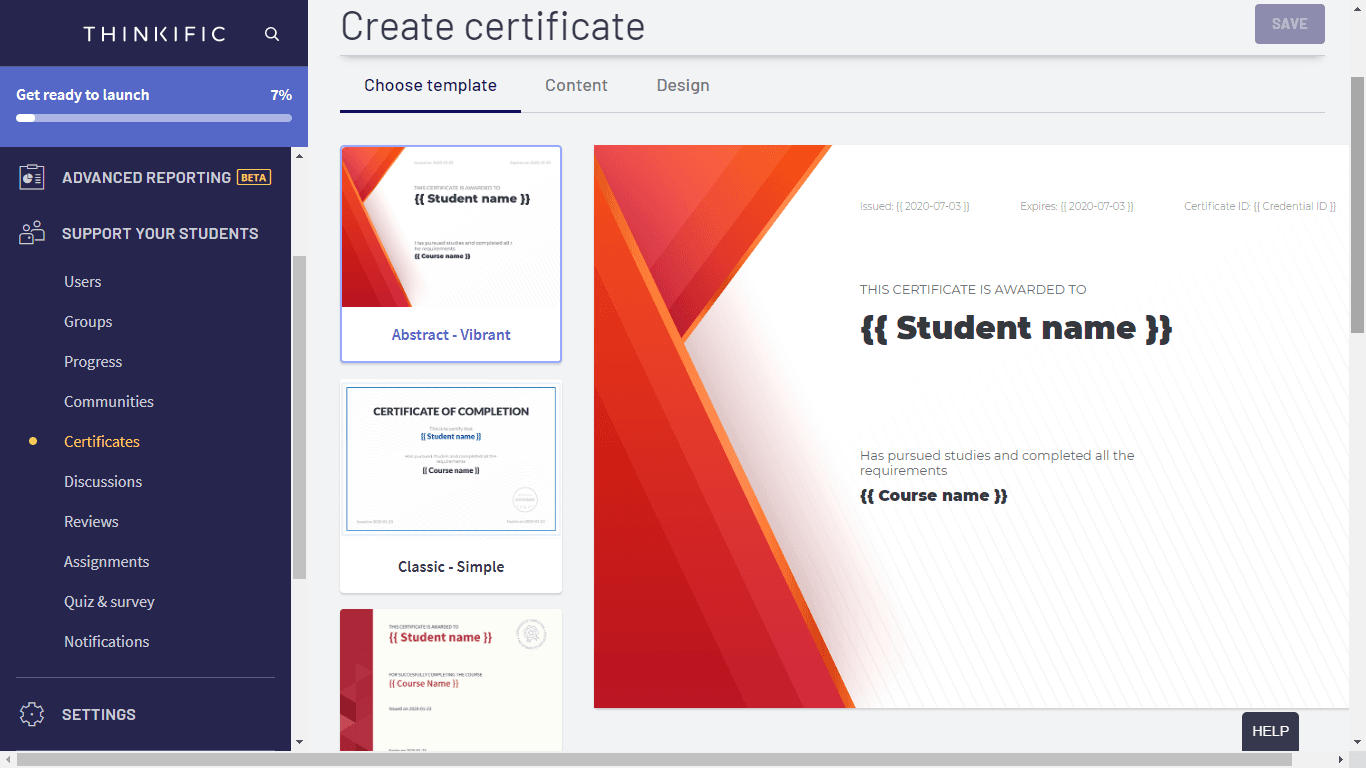Click the SAVE button

coord(1290,24)
